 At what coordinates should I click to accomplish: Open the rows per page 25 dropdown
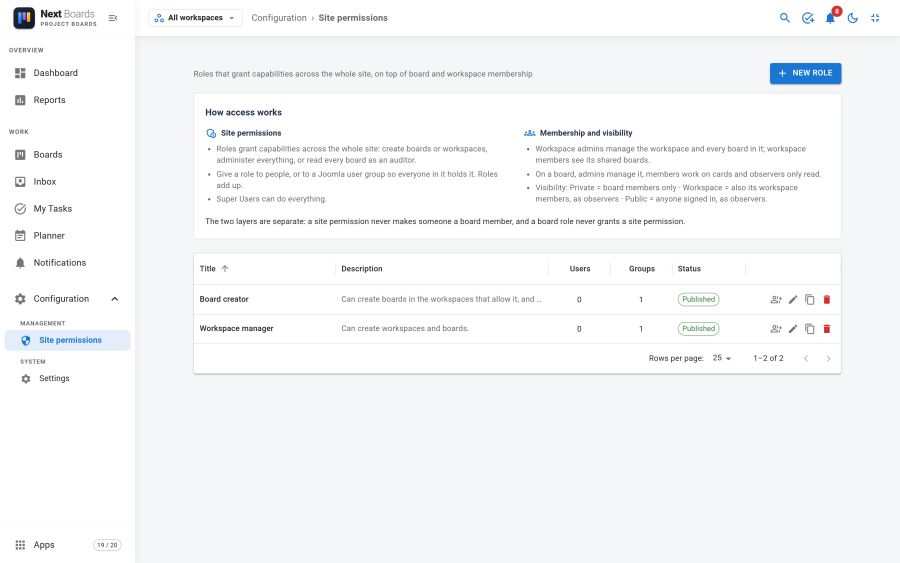coord(722,358)
